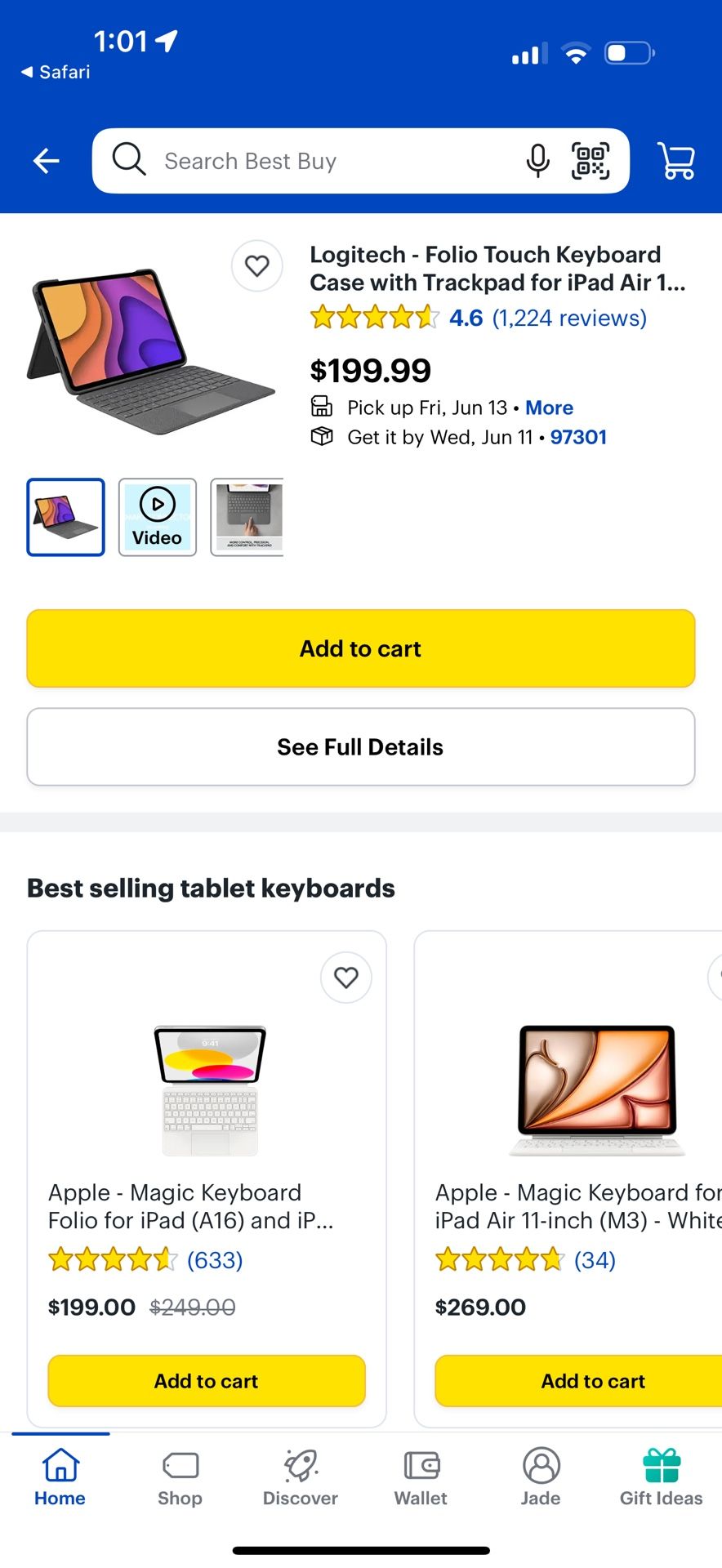Select the first product image thumbnail

(x=66, y=517)
